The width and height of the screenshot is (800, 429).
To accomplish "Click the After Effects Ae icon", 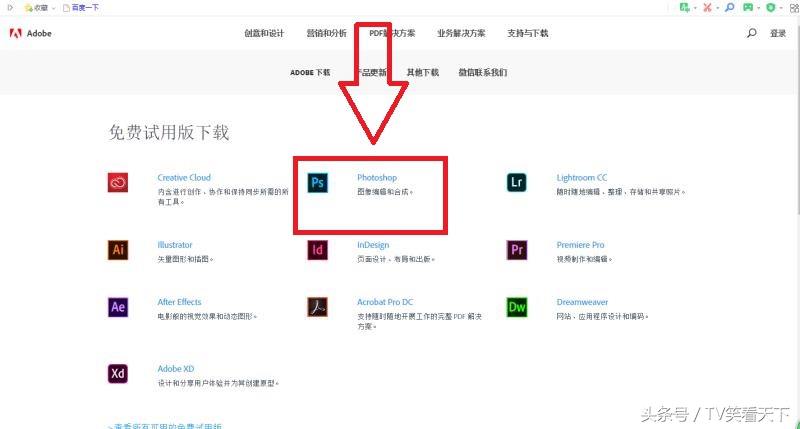I will point(118,307).
